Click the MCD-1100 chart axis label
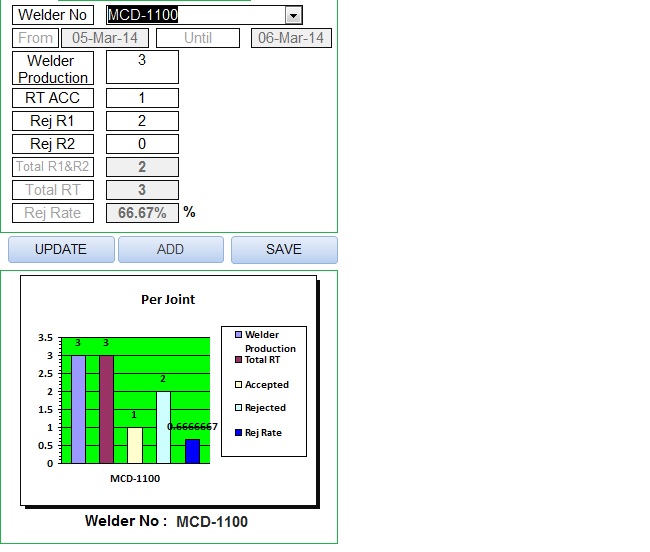Screen dimensions: 650x552 tap(135, 479)
